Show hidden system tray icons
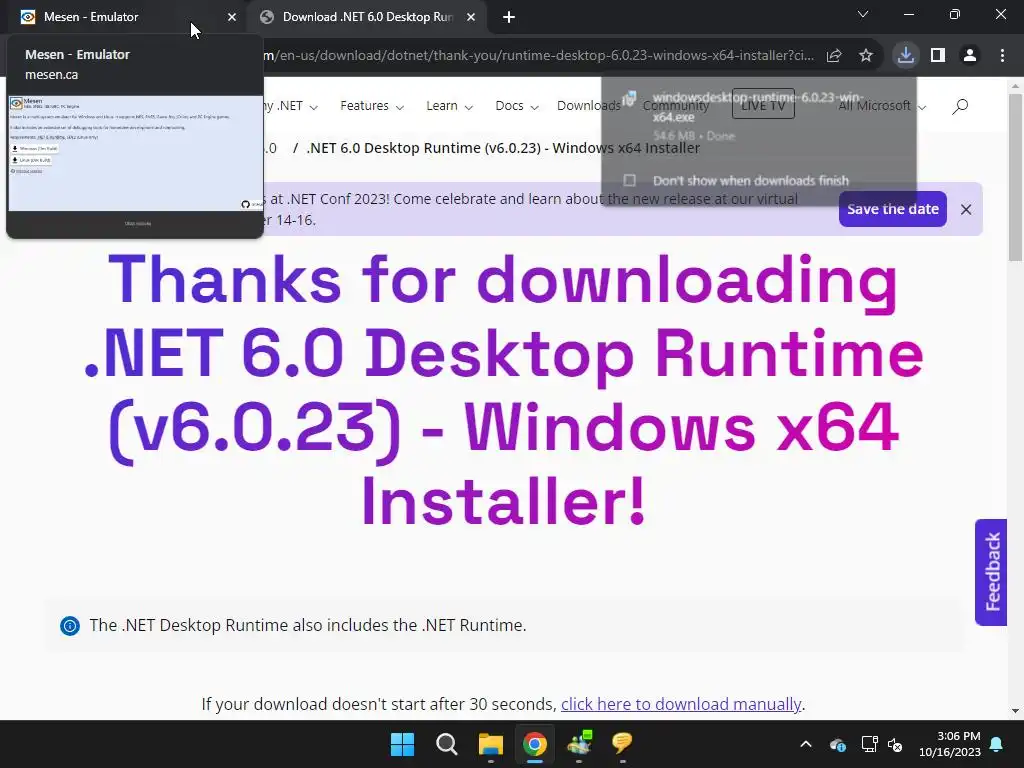The width and height of the screenshot is (1024, 768). (806, 744)
